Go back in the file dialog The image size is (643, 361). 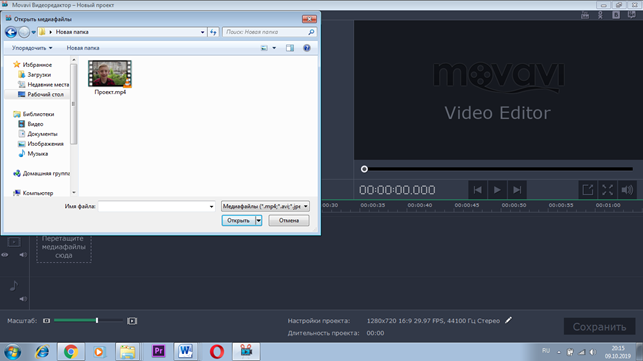click(11, 32)
